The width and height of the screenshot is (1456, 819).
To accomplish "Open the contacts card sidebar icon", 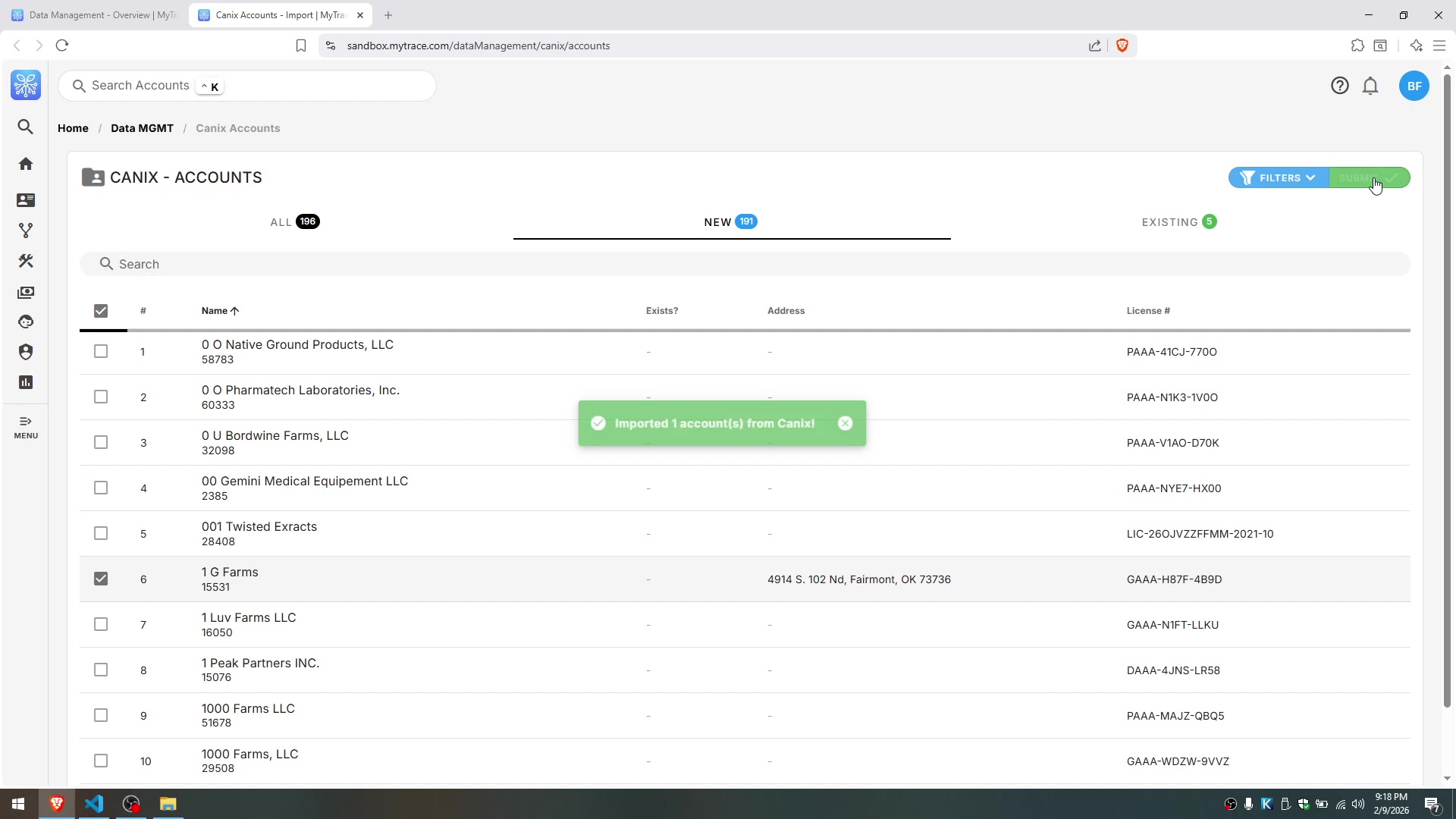I will [26, 200].
